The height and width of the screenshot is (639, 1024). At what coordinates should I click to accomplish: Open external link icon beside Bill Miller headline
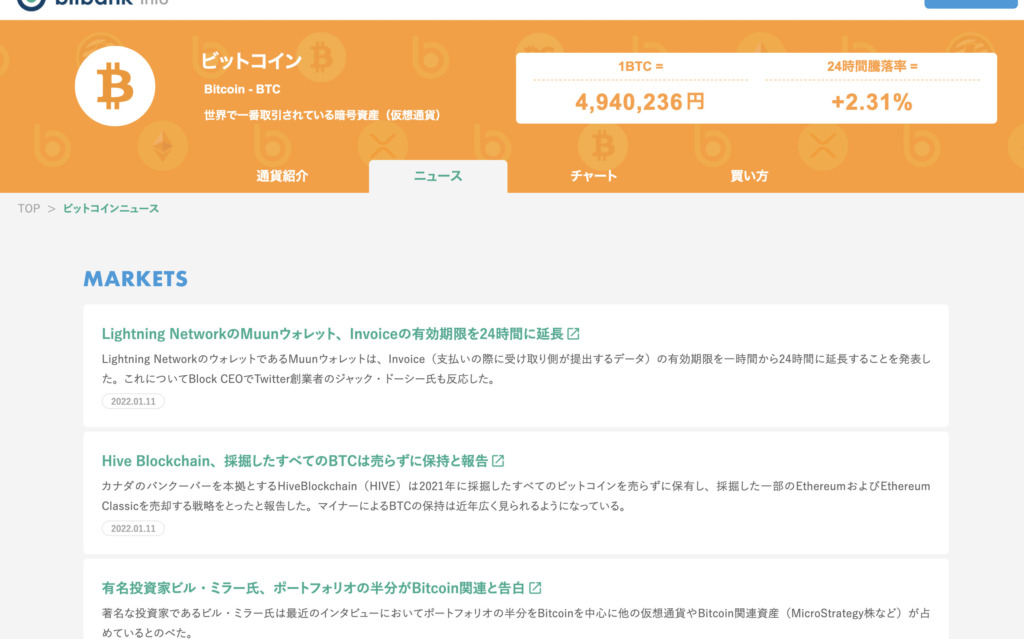[536, 588]
